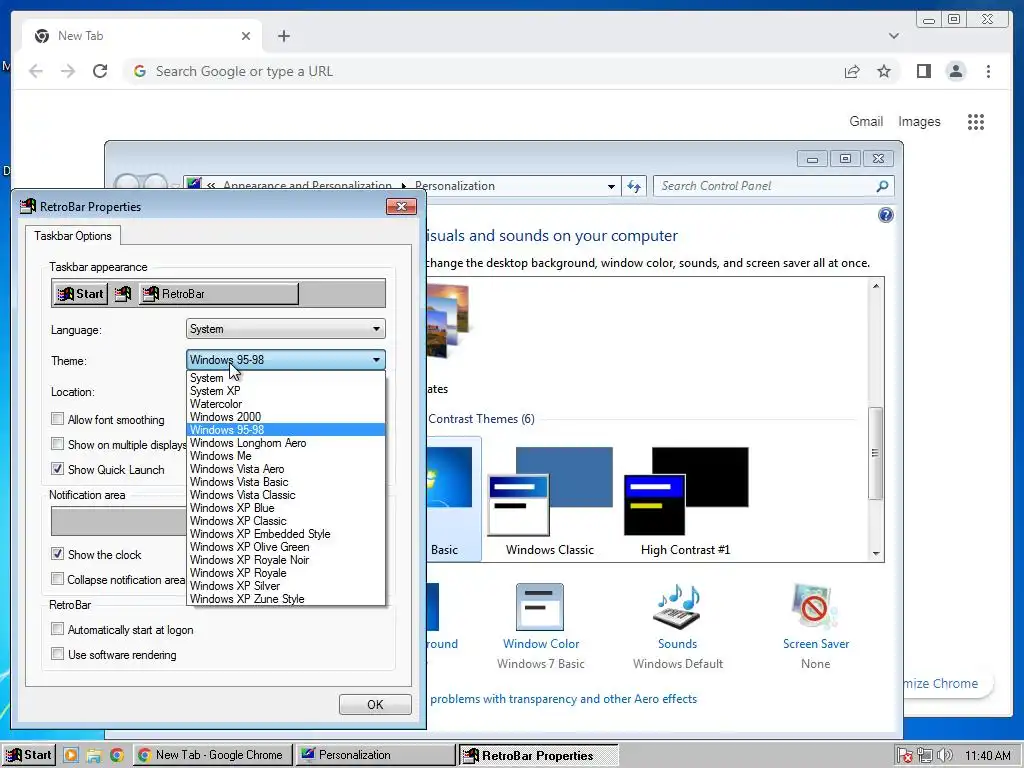
Task: Open file explorer from Quick Launch
Action: click(93, 756)
